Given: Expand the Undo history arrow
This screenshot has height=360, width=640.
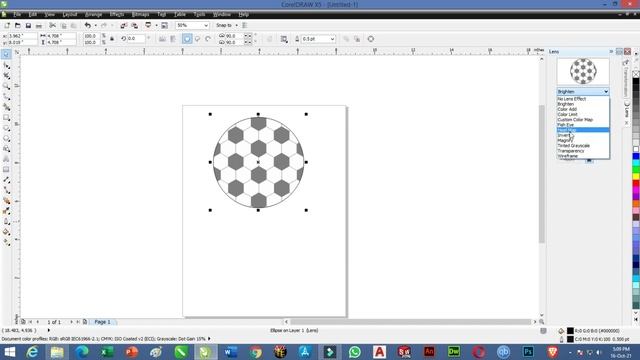Looking at the screenshot, I should pos(95,25).
